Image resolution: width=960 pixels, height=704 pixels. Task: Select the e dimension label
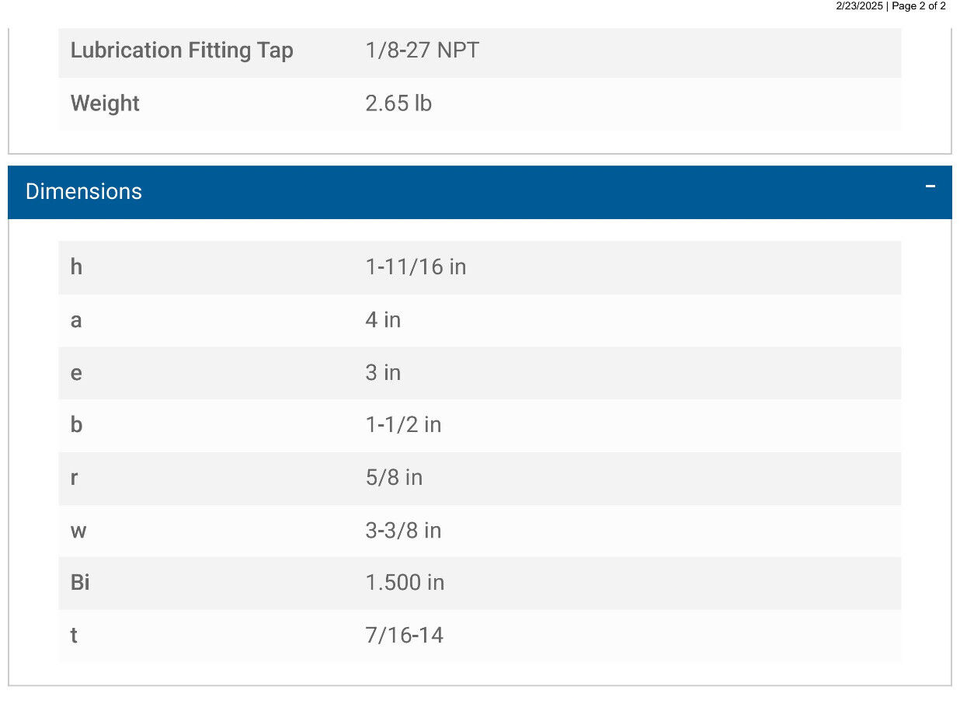[x=76, y=373]
